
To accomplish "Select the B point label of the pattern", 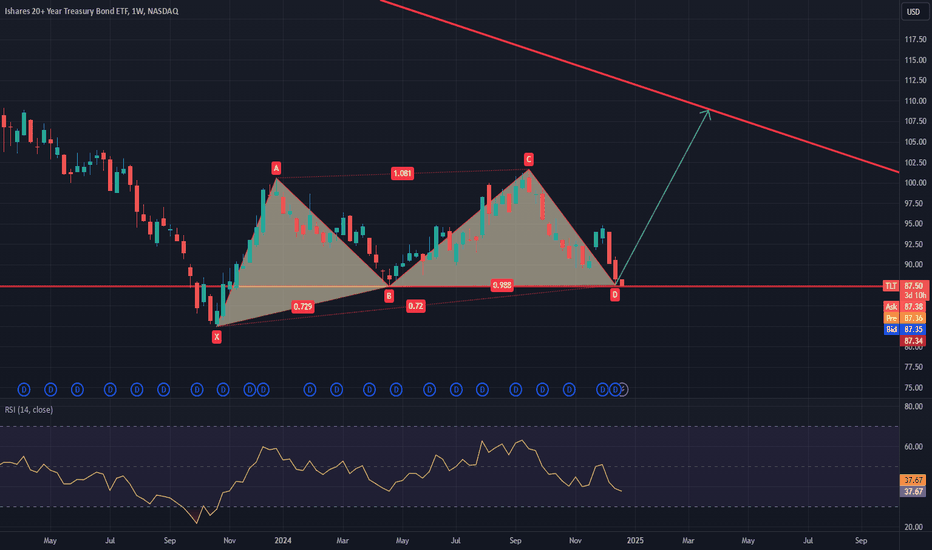I will [389, 296].
